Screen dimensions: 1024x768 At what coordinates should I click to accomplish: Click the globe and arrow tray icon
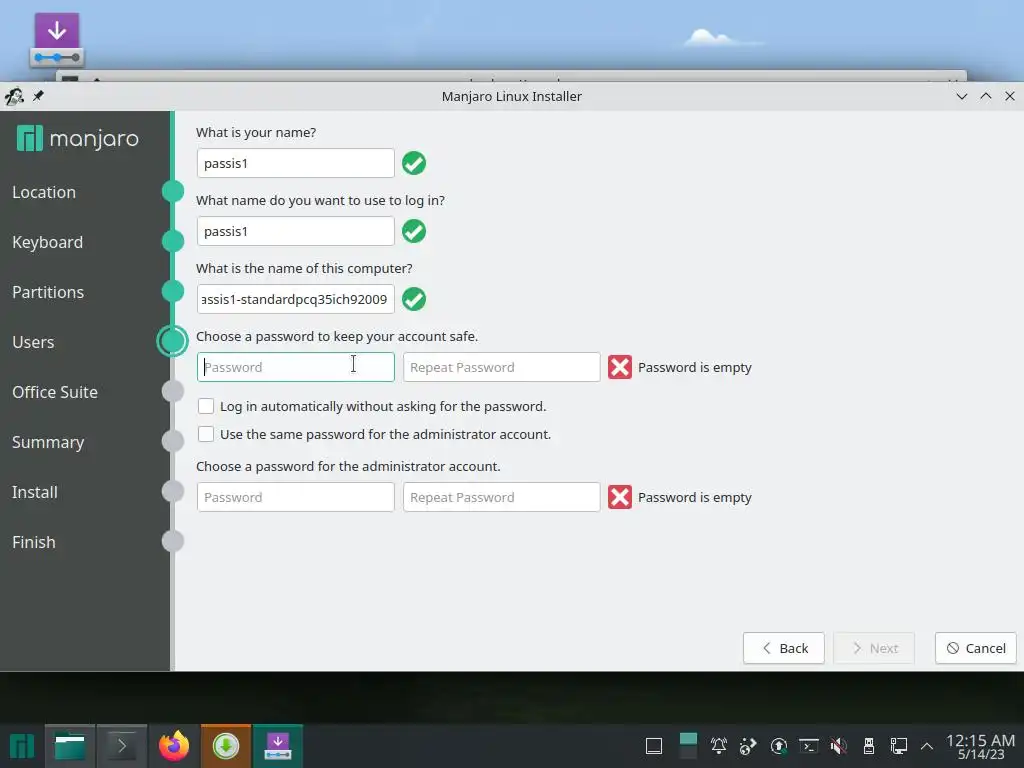(748, 746)
